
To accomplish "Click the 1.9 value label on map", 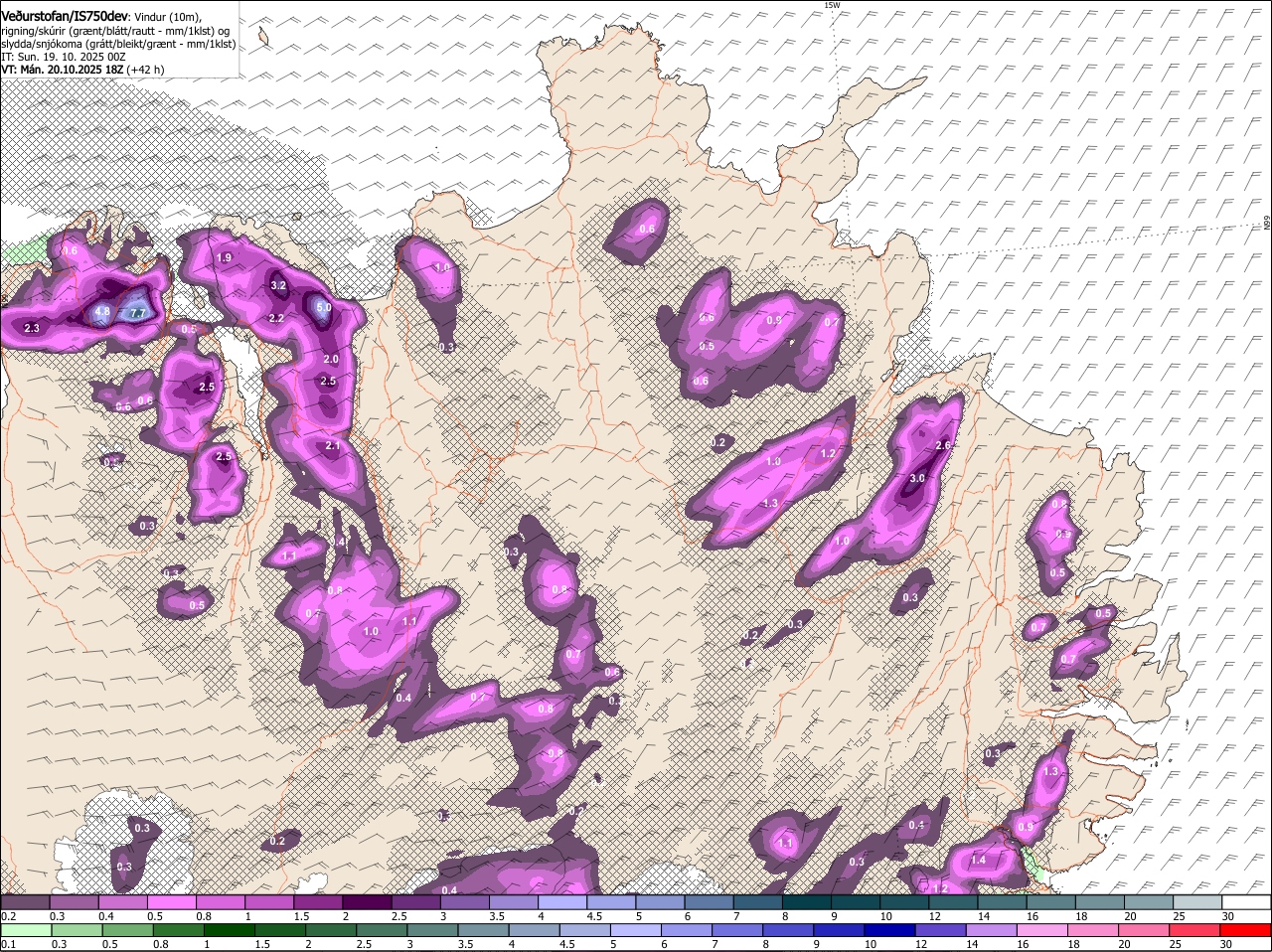I will 224,257.
